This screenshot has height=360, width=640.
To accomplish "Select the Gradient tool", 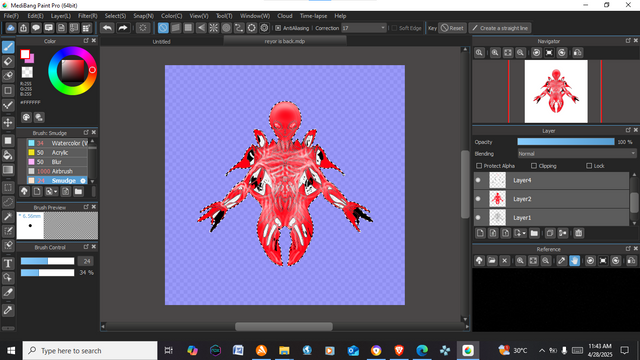I will 8,170.
